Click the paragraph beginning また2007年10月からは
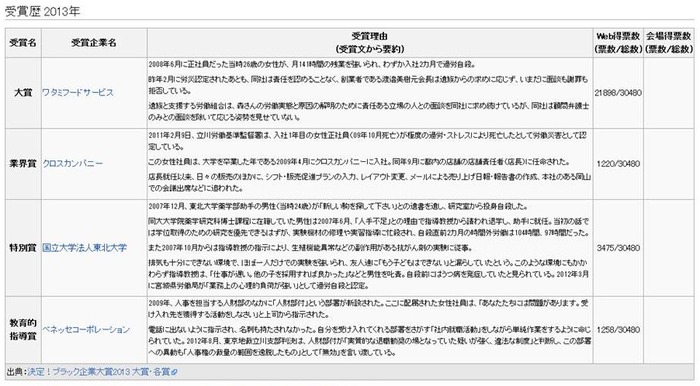Viewport: 700px width, 386px height. 310,248
